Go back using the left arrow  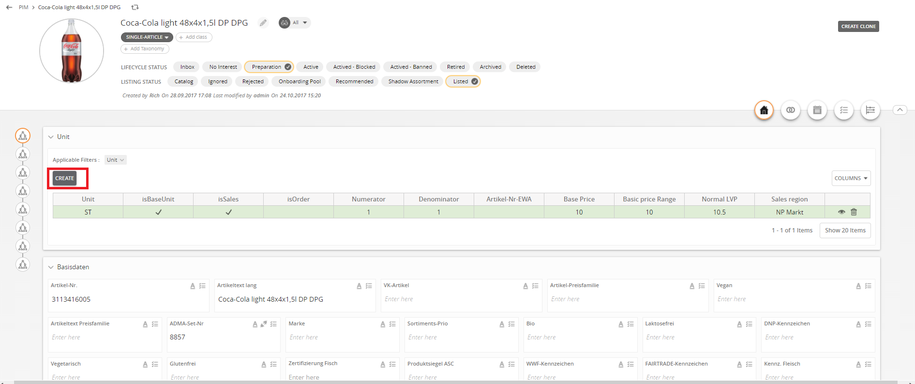[9, 7]
